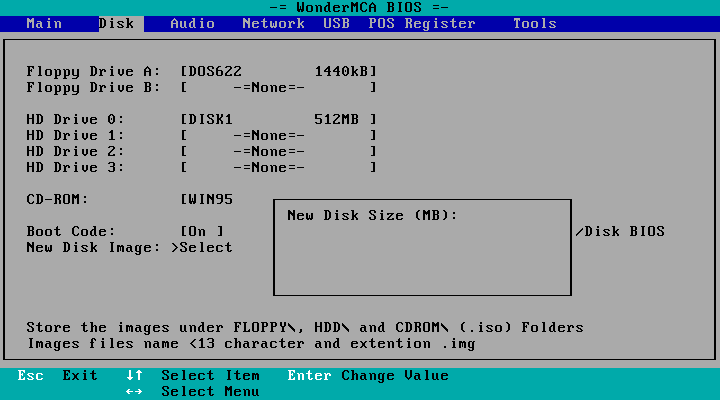Toggle the Boot Code On setting
Image resolution: width=720 pixels, height=400 pixels.
202,231
